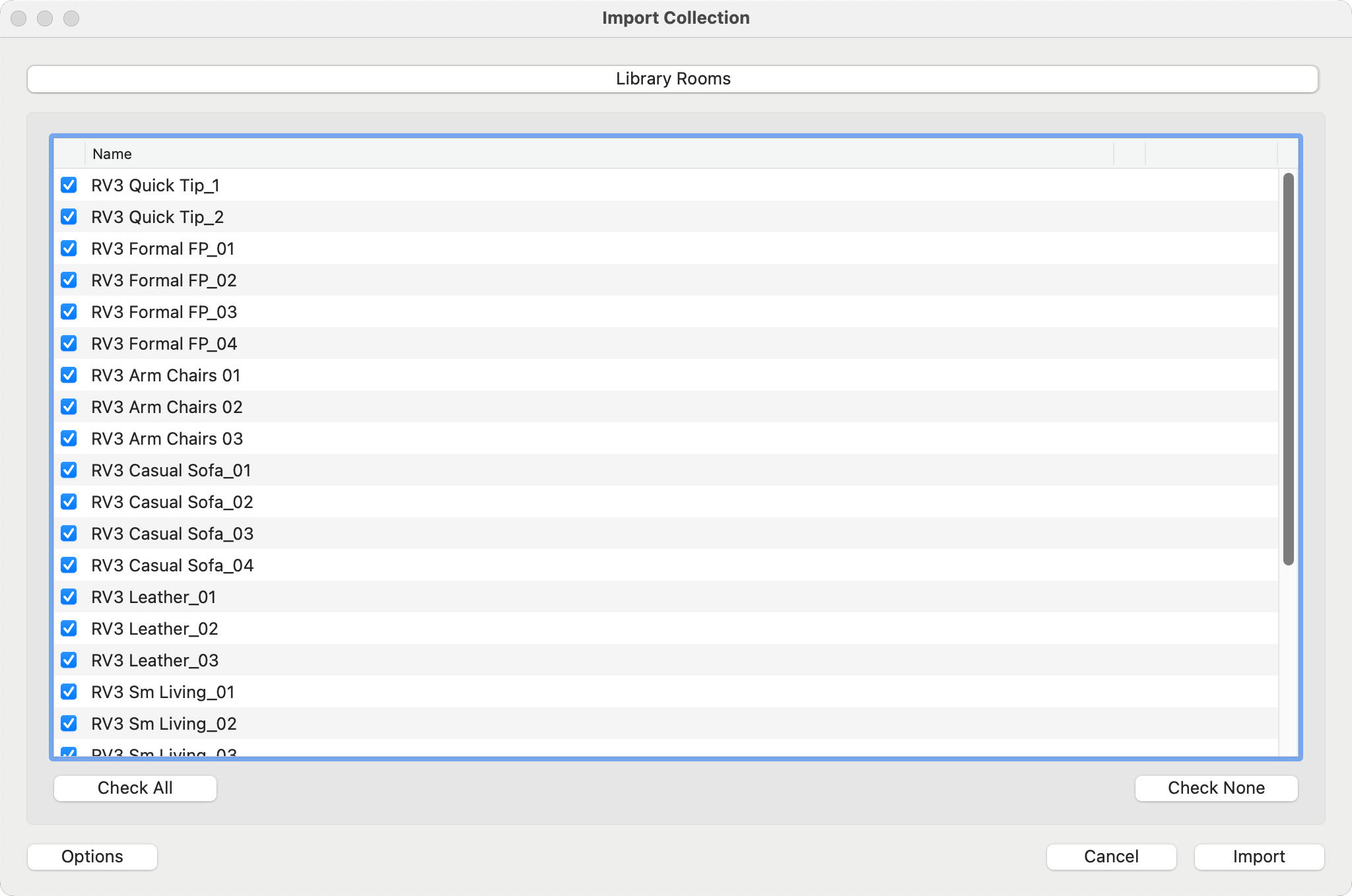Click the Name column header
The width and height of the screenshot is (1352, 896).
112,154
